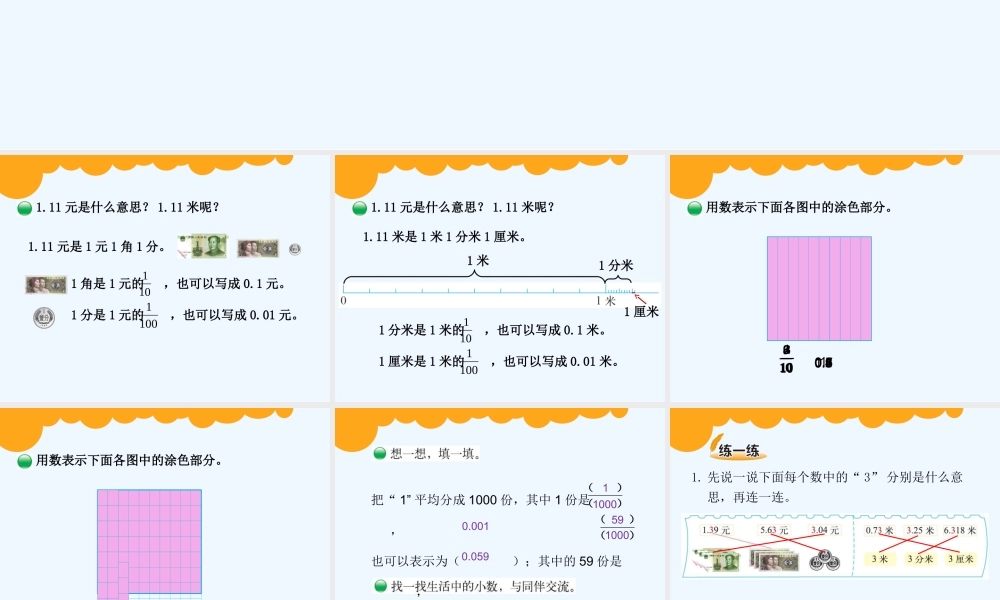Click the '3.04 元' label
1000x600 pixels.
(x=825, y=530)
